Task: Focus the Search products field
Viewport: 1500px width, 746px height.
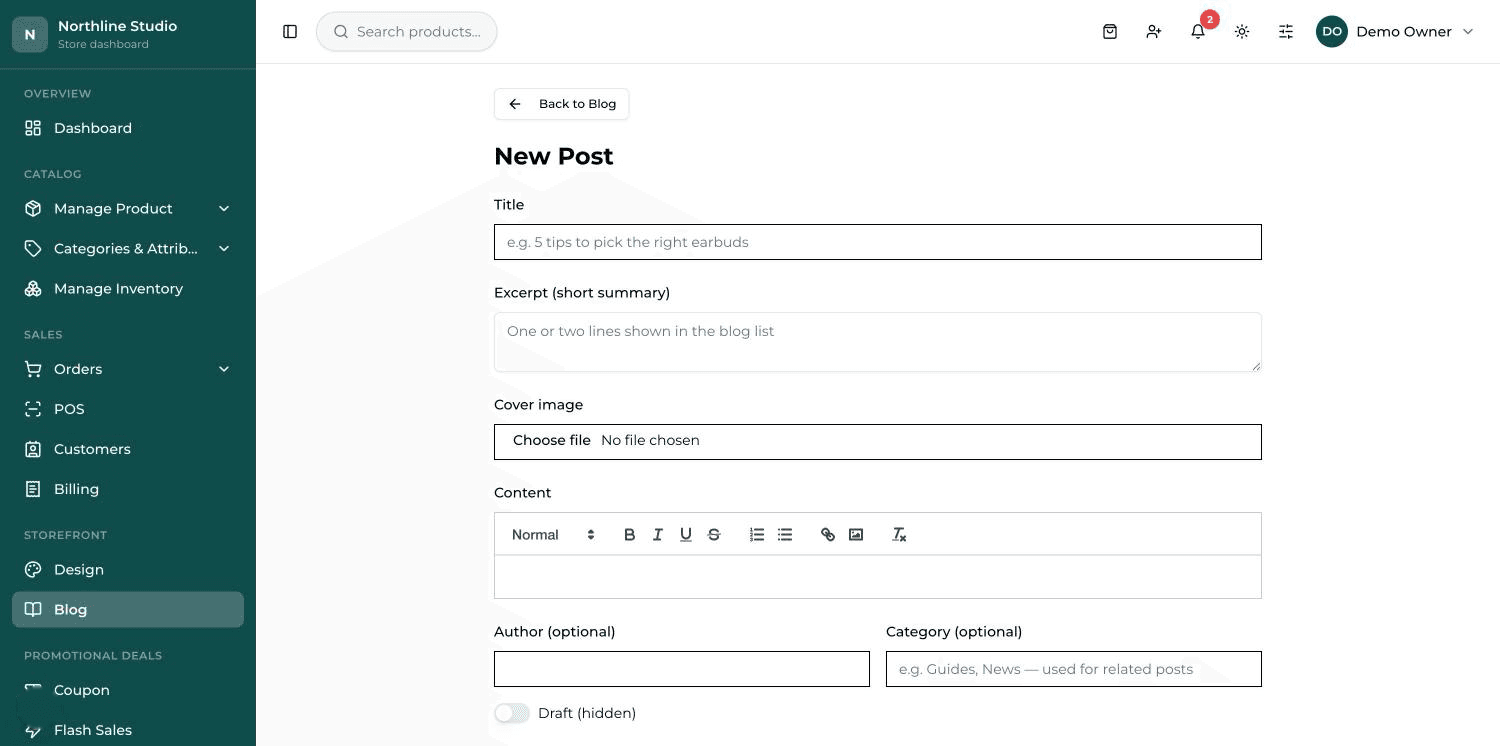Action: (x=407, y=32)
